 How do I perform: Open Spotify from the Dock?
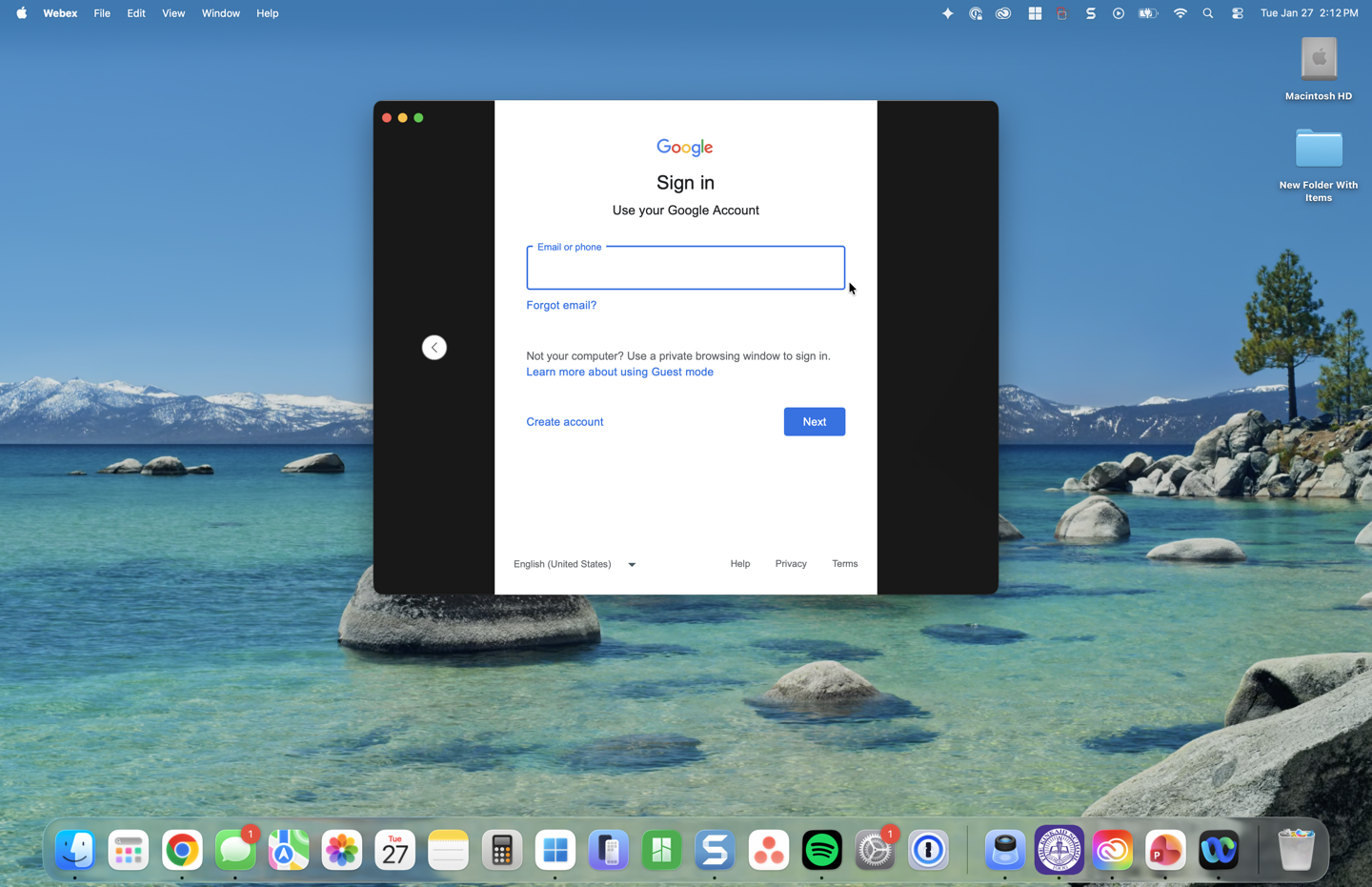coord(822,850)
